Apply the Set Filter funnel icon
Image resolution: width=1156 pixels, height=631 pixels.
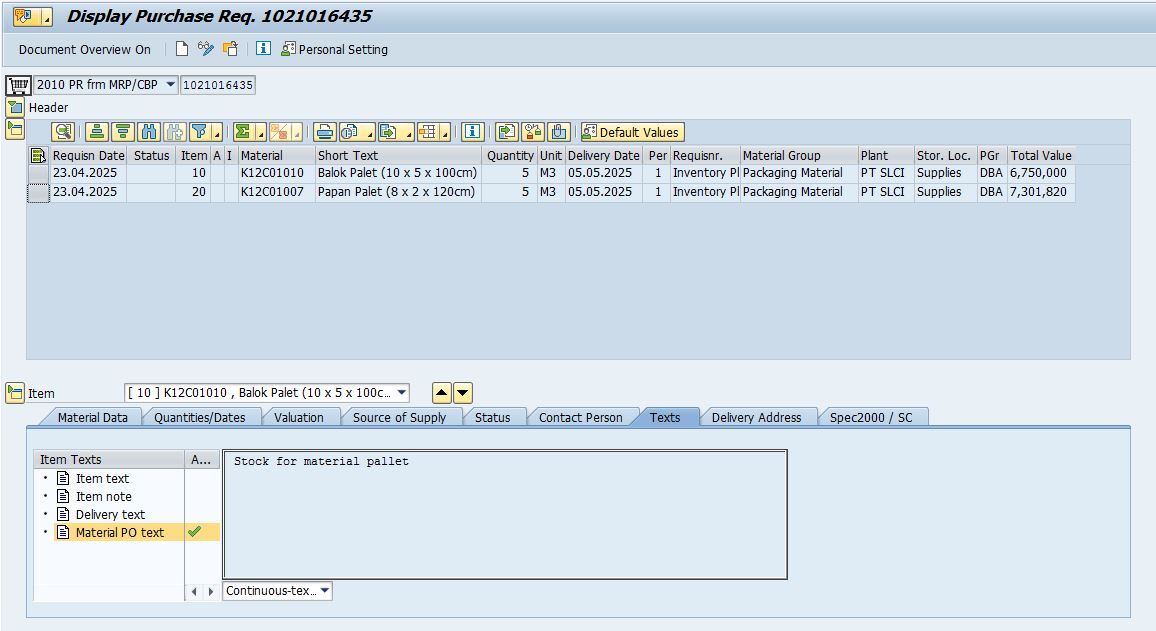click(199, 132)
